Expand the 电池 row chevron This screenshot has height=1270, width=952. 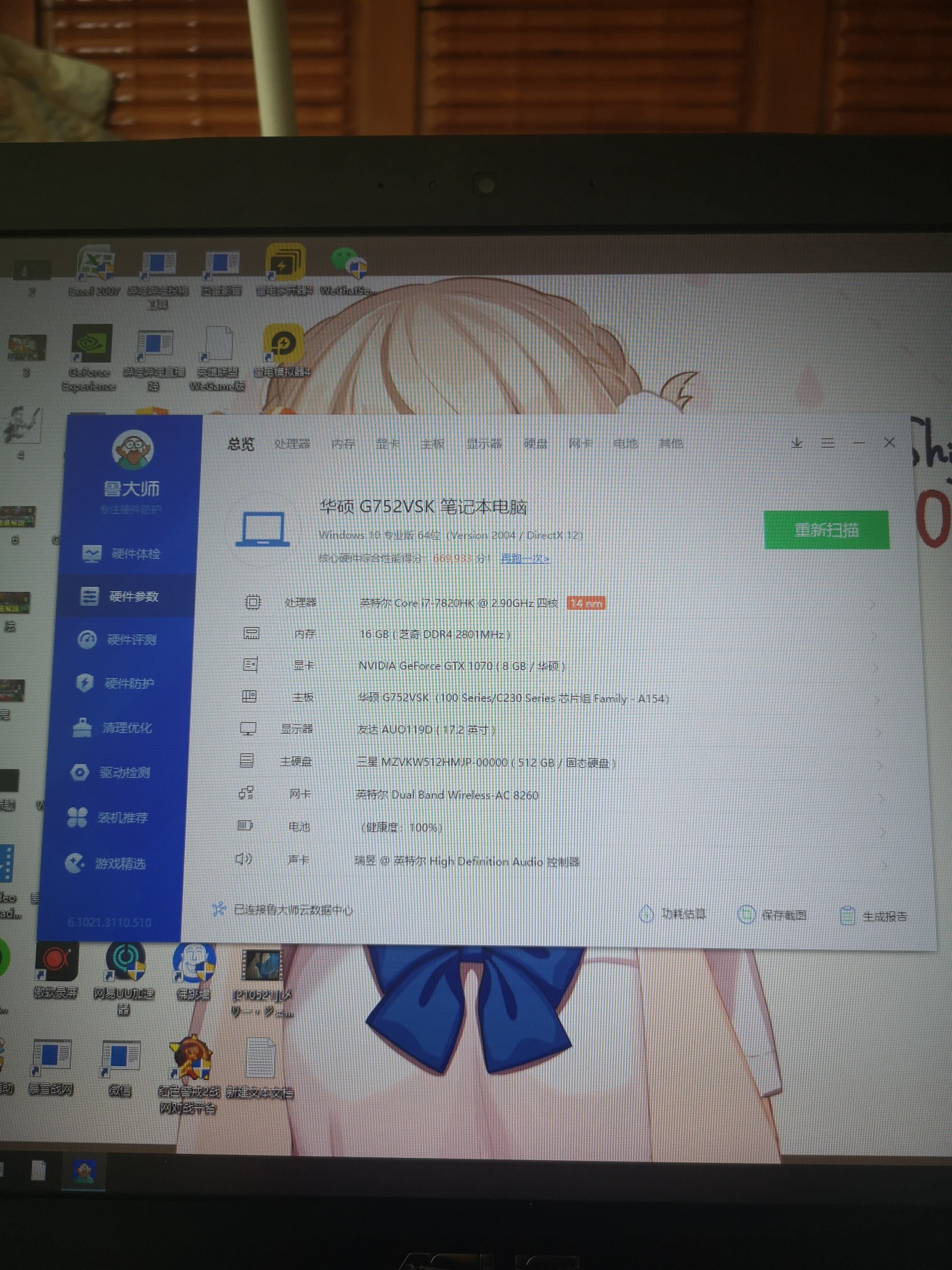coord(884,832)
